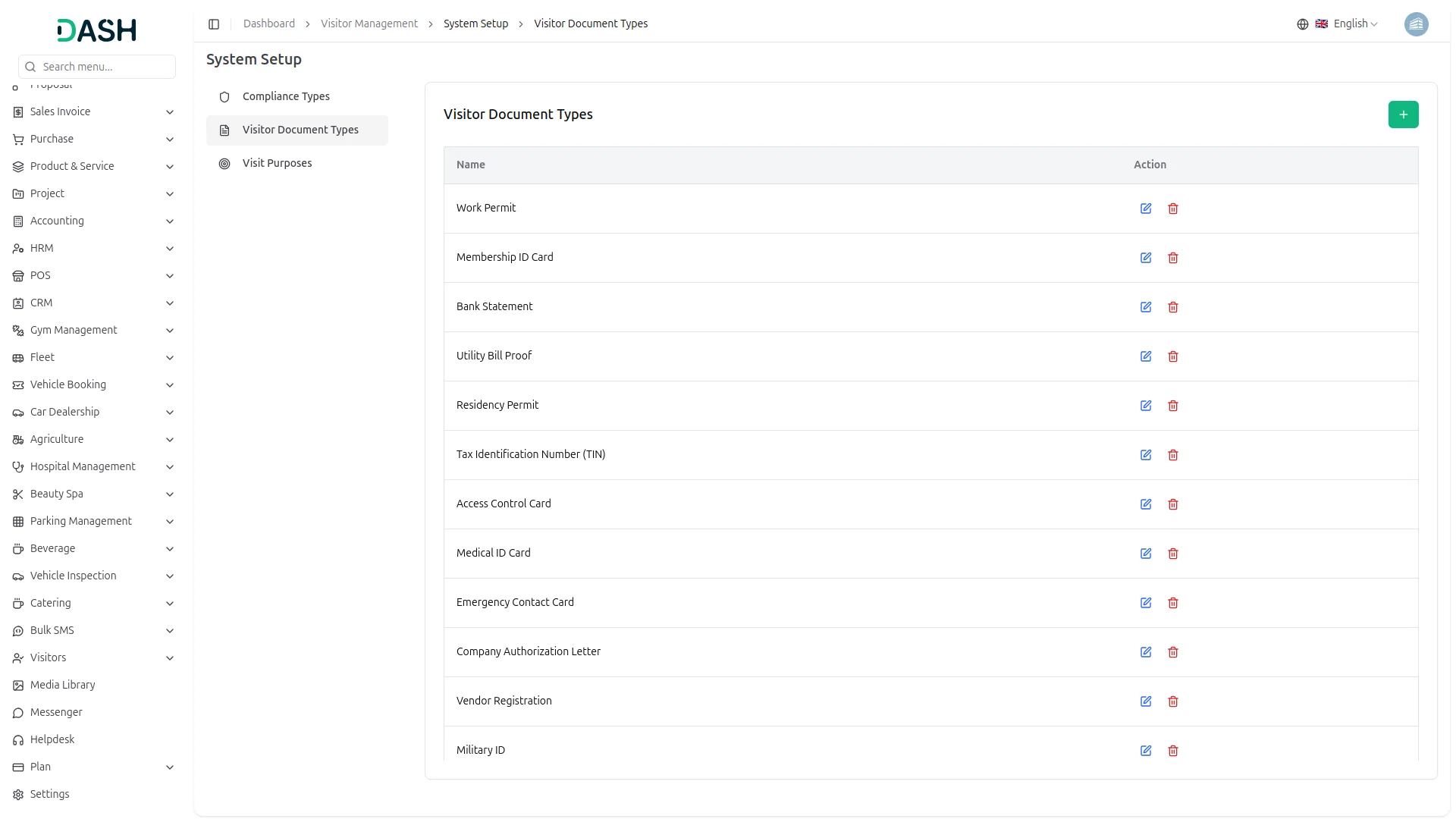Image resolution: width=1456 pixels, height=819 pixels.
Task: Edit Tax Identification Number (TIN) entry
Action: click(1146, 455)
